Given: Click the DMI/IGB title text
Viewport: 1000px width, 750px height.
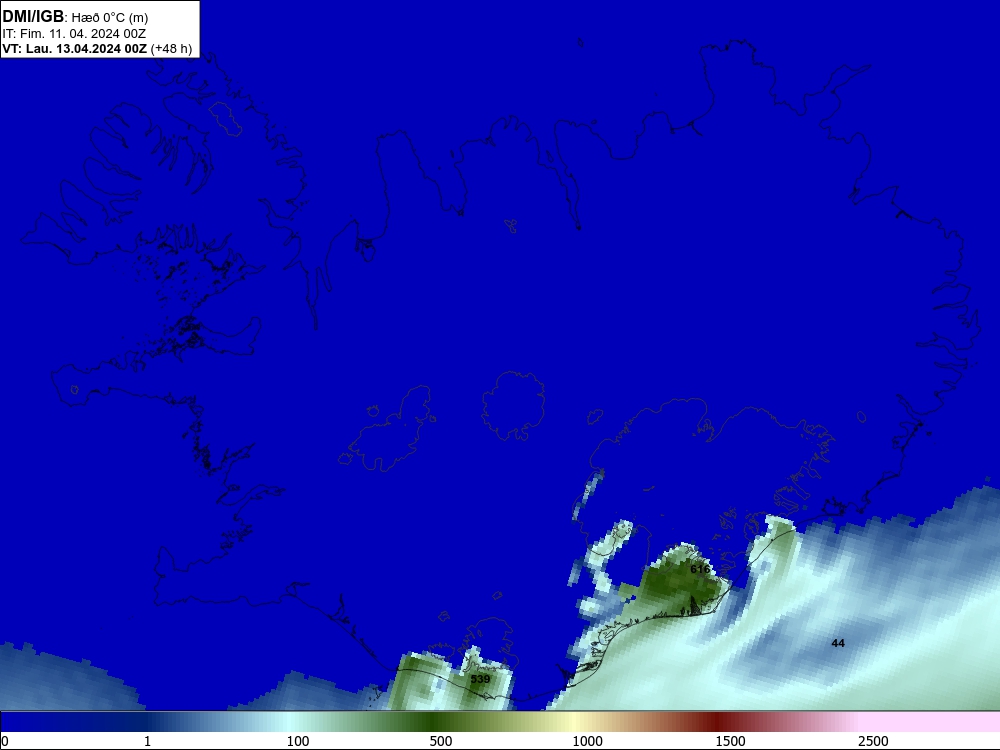Looking at the screenshot, I should point(33,17).
